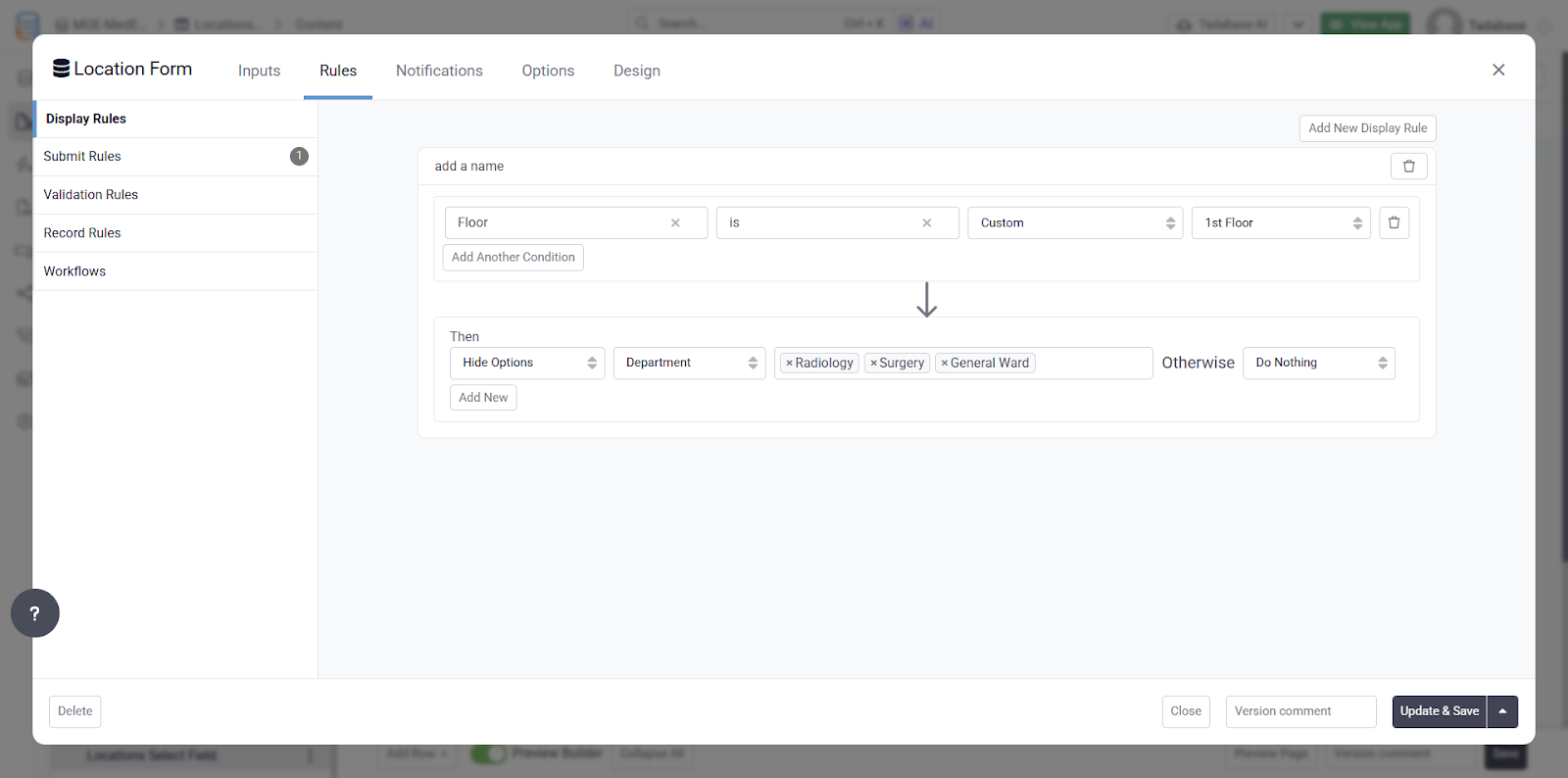Select Submit Rules in the sidebar
The width and height of the screenshot is (1568, 778).
pyautogui.click(x=175, y=157)
